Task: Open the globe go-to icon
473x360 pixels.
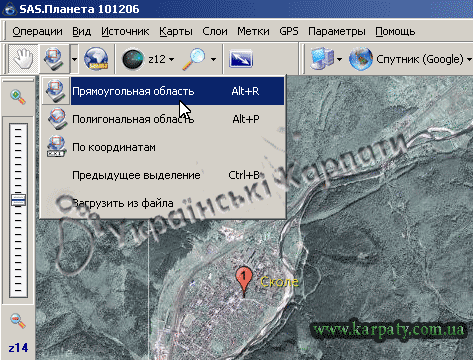Action: click(96, 59)
